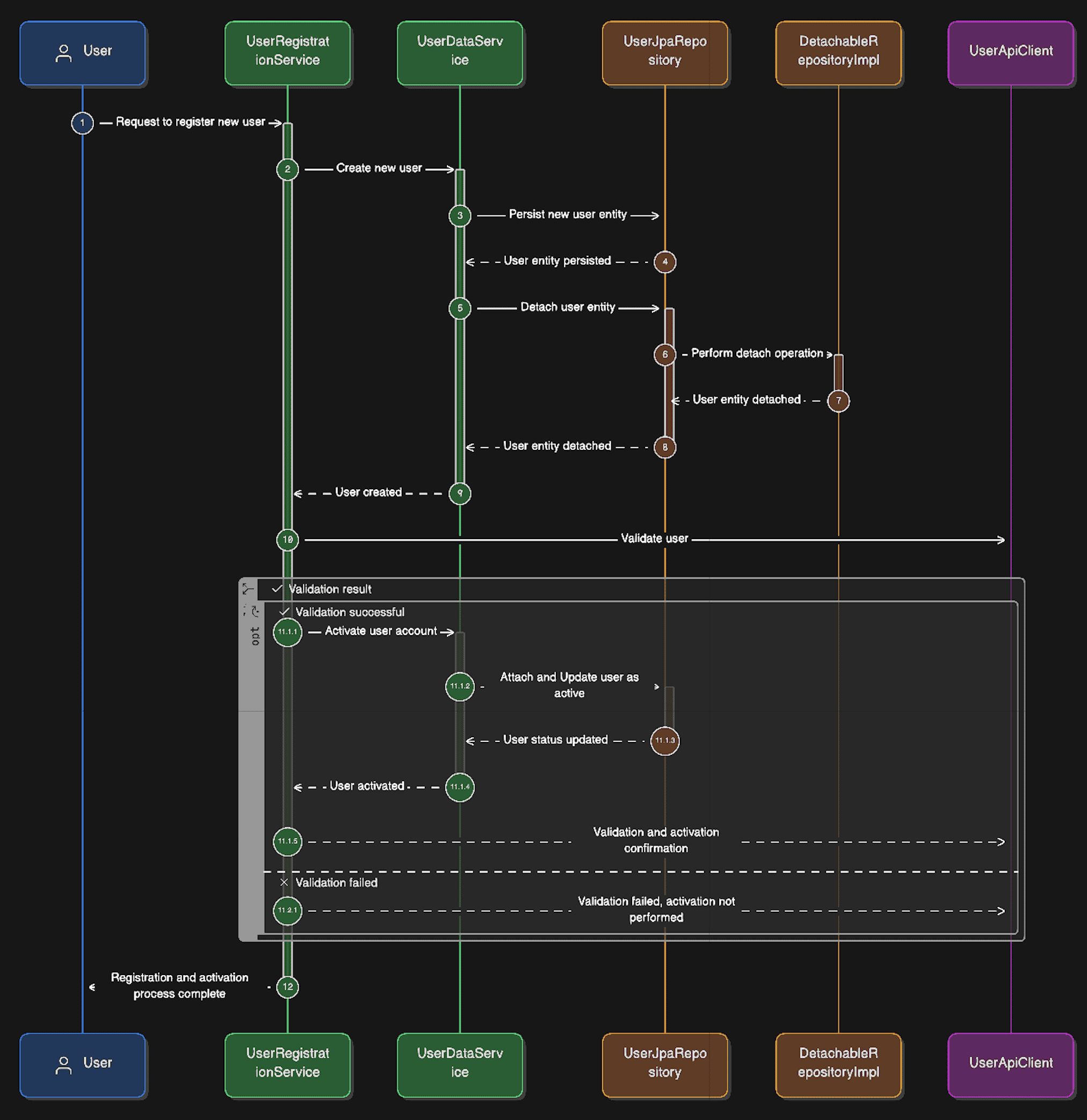
Task: Select step 11.1.2 sequence number circle
Action: point(460,686)
